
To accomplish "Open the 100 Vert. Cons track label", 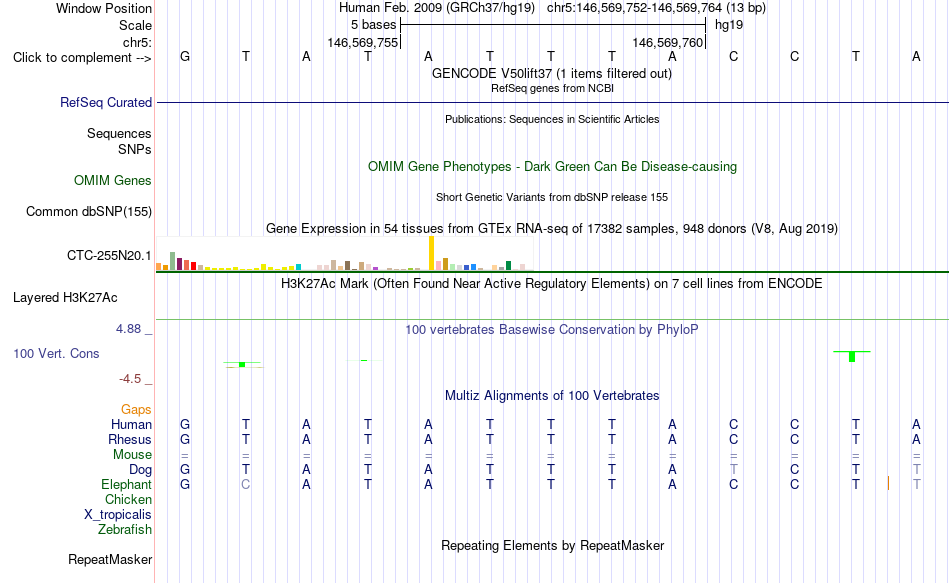I will tap(56, 353).
